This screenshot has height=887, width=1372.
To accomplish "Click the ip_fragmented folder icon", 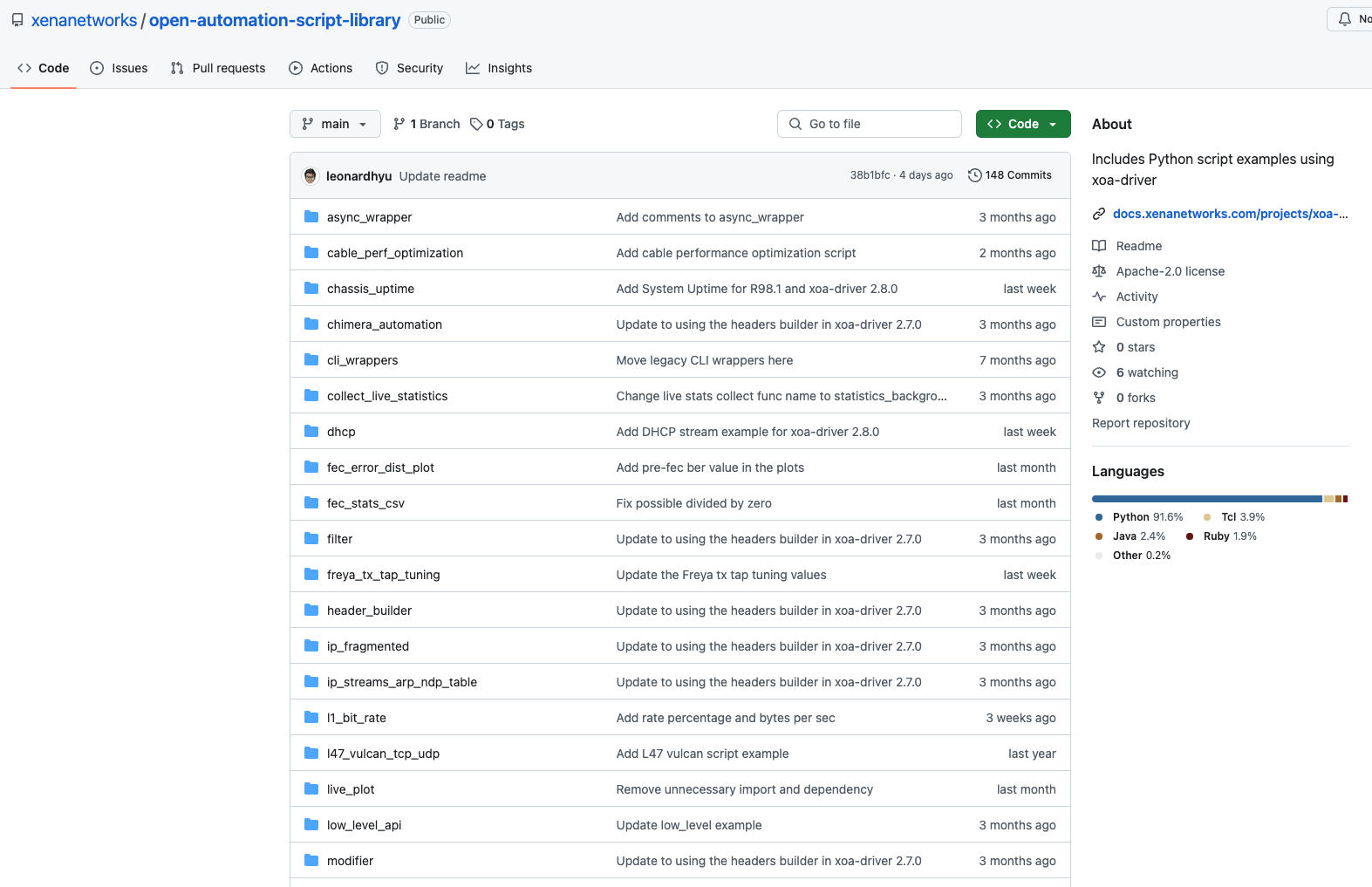I will click(x=311, y=645).
